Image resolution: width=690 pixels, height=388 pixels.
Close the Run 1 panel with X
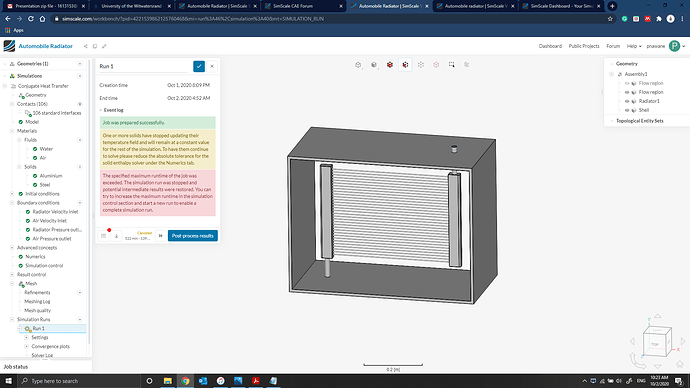click(x=212, y=66)
